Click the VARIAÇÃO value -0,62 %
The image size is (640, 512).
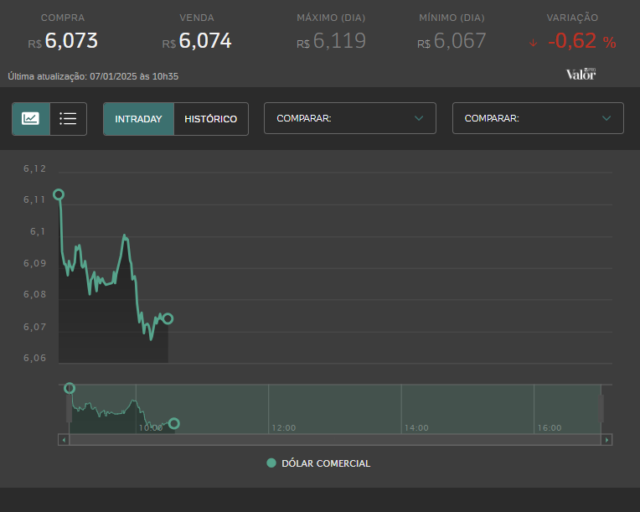582,41
